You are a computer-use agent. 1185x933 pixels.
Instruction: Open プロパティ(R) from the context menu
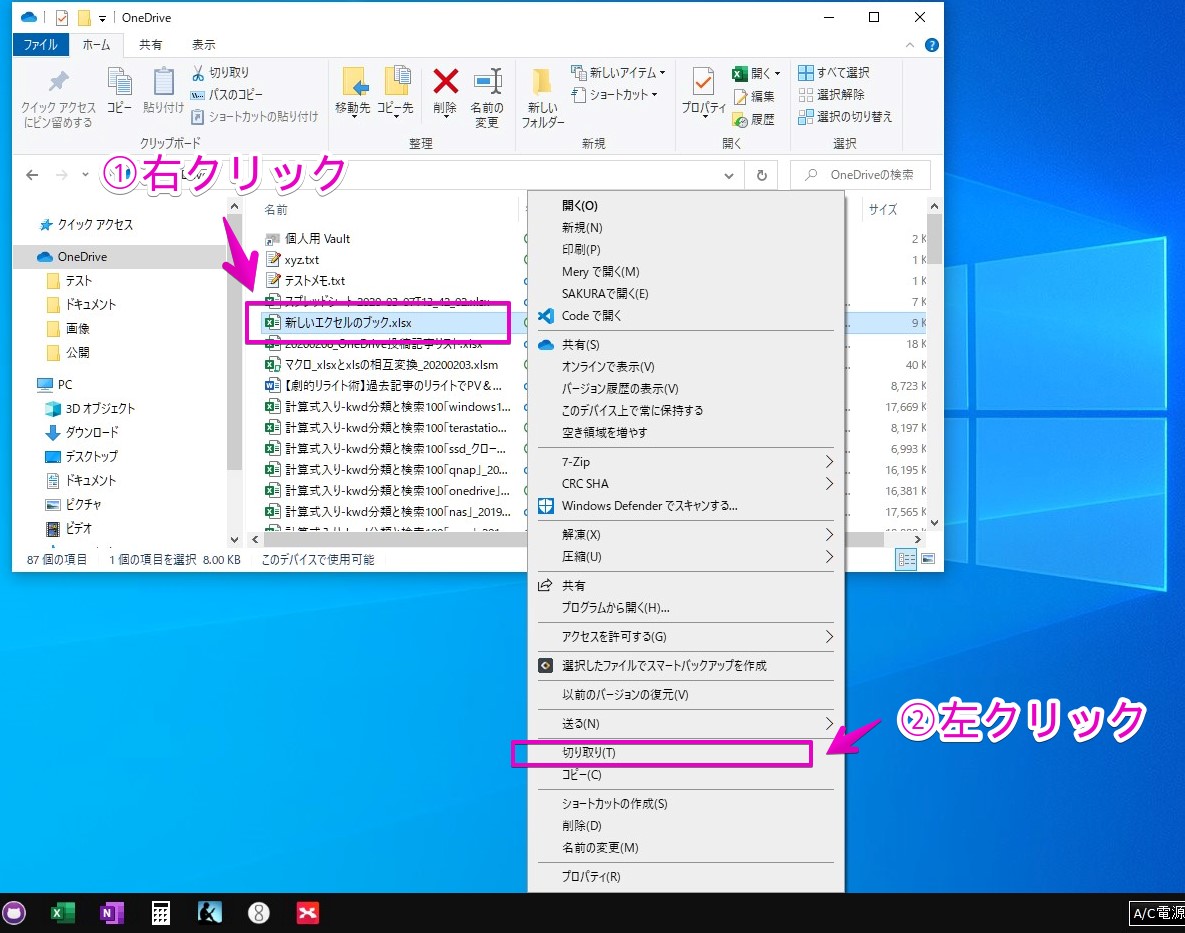[x=685, y=876]
